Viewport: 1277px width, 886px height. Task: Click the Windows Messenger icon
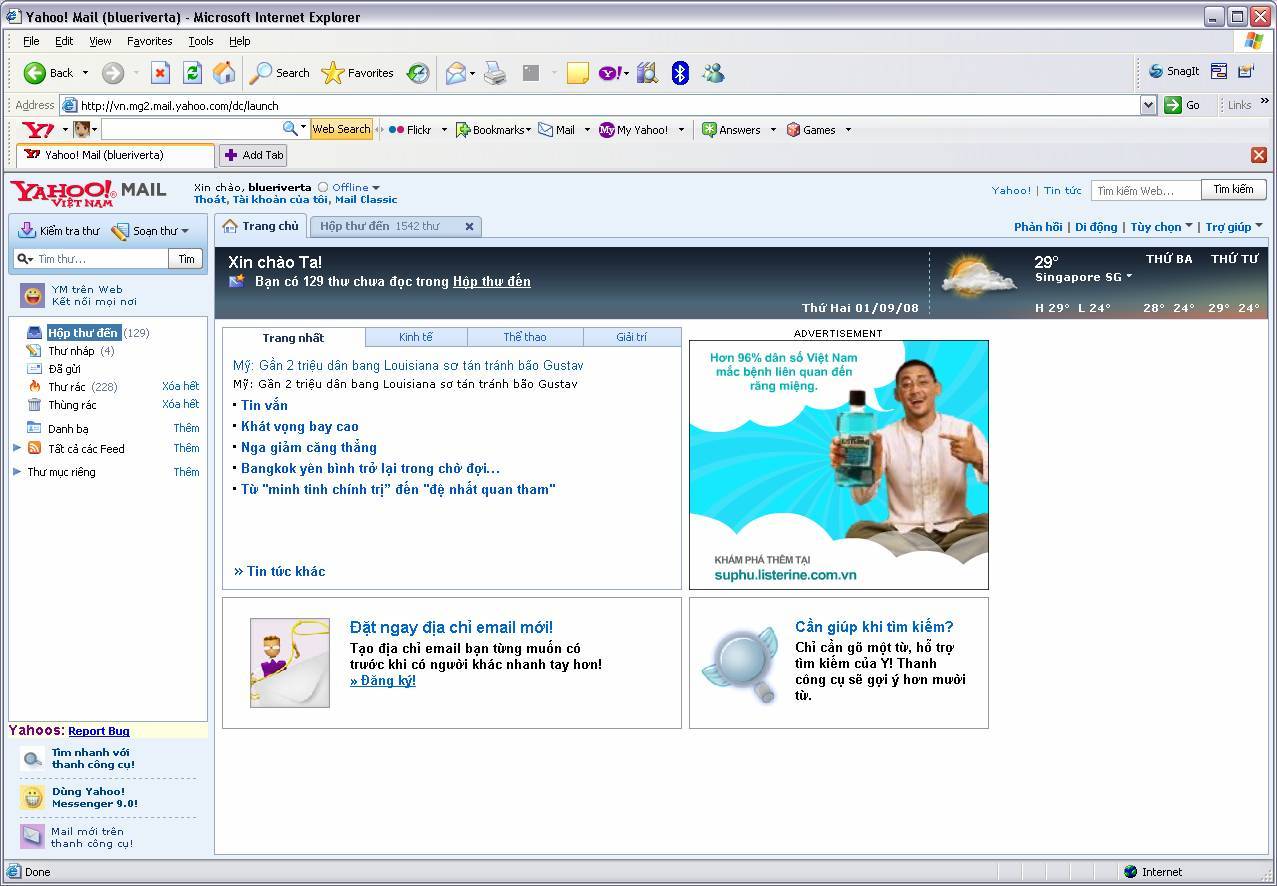[713, 73]
